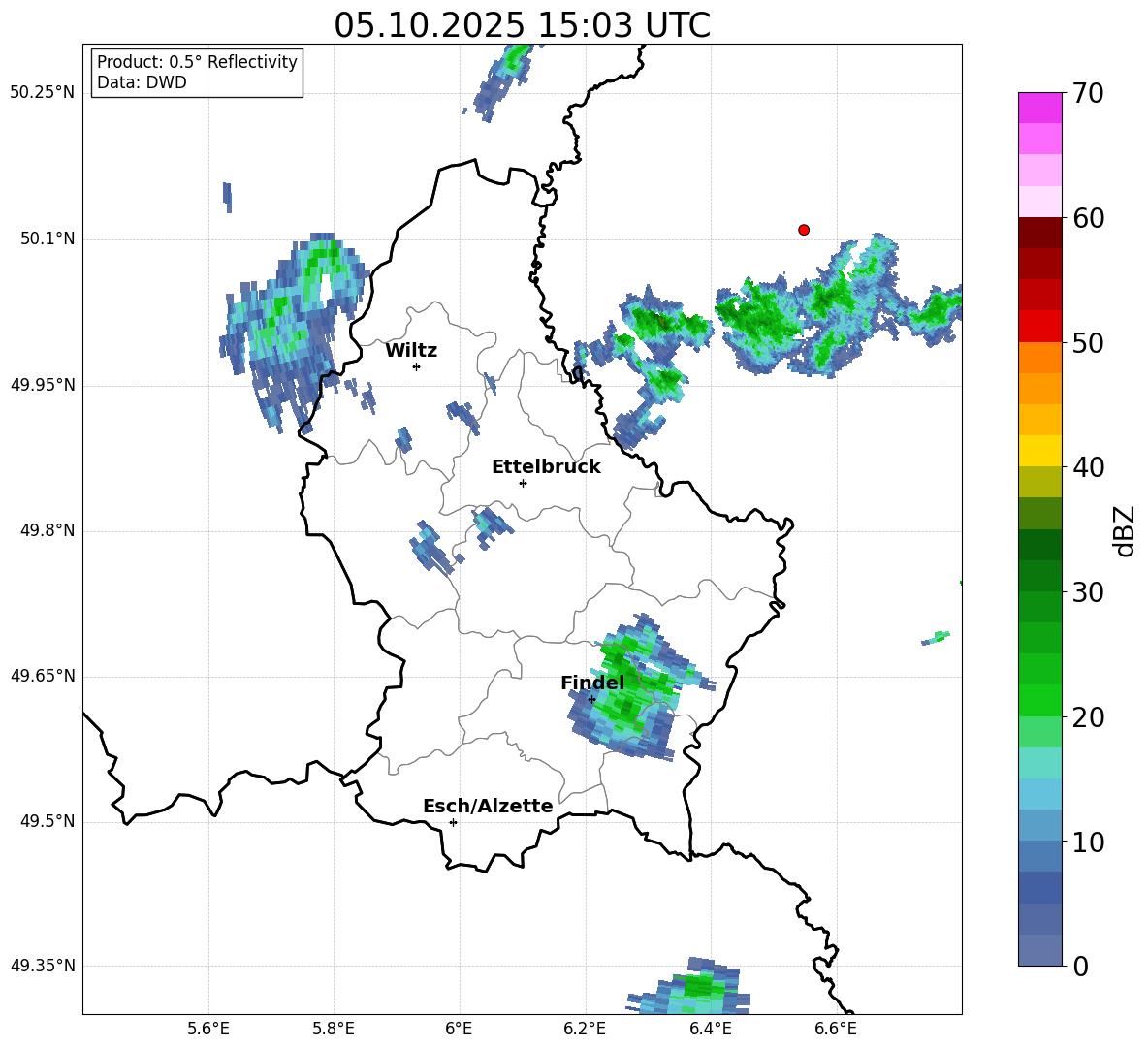Click 'Product: 0.5° Reflectivity' legend text
Screen dimensions: 1148x1048
tap(197, 61)
